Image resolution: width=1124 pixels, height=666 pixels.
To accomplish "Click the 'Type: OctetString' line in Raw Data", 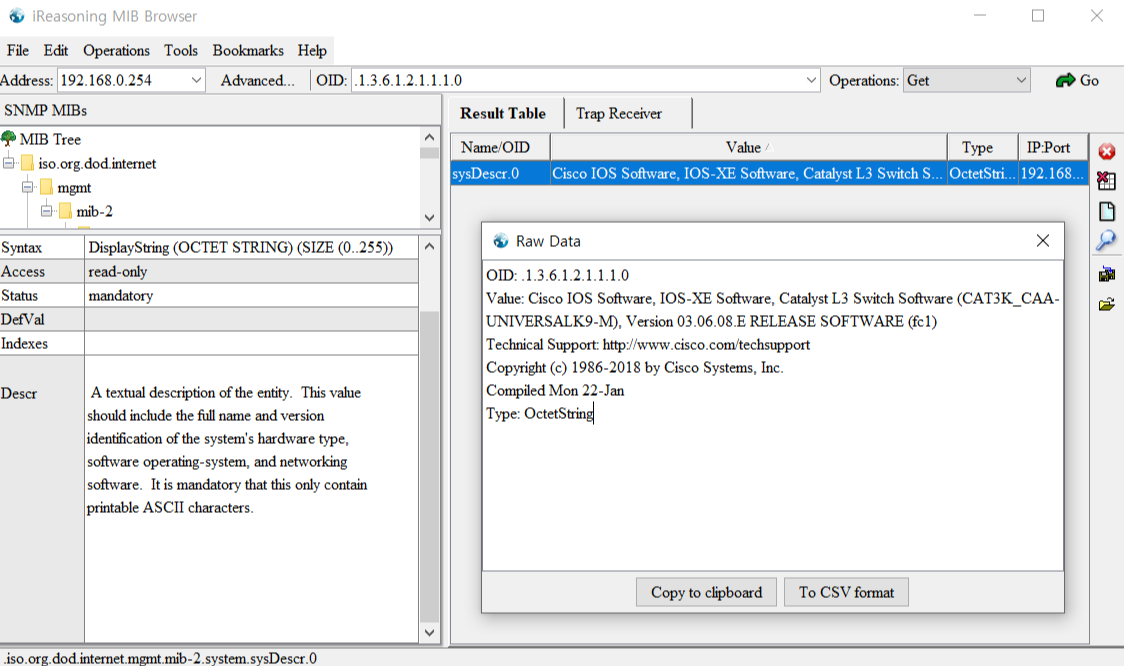I will click(x=540, y=414).
